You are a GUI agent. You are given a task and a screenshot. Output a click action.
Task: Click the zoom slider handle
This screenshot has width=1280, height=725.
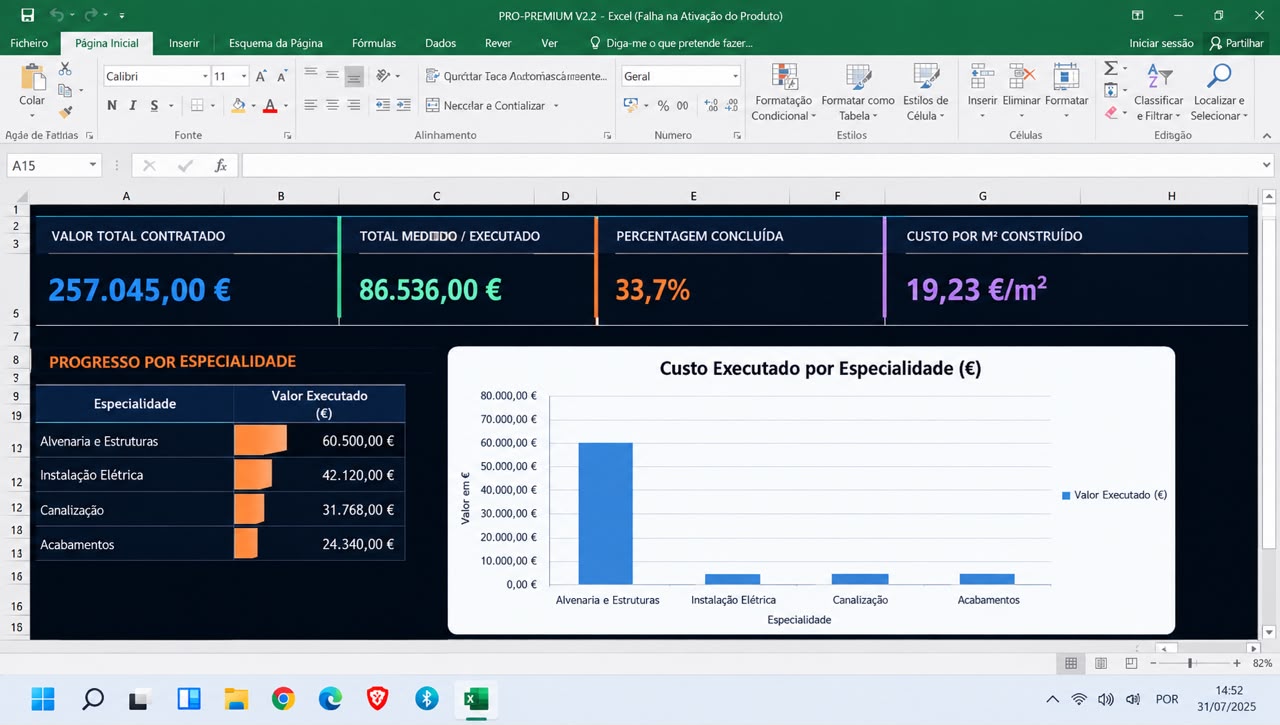click(1190, 663)
